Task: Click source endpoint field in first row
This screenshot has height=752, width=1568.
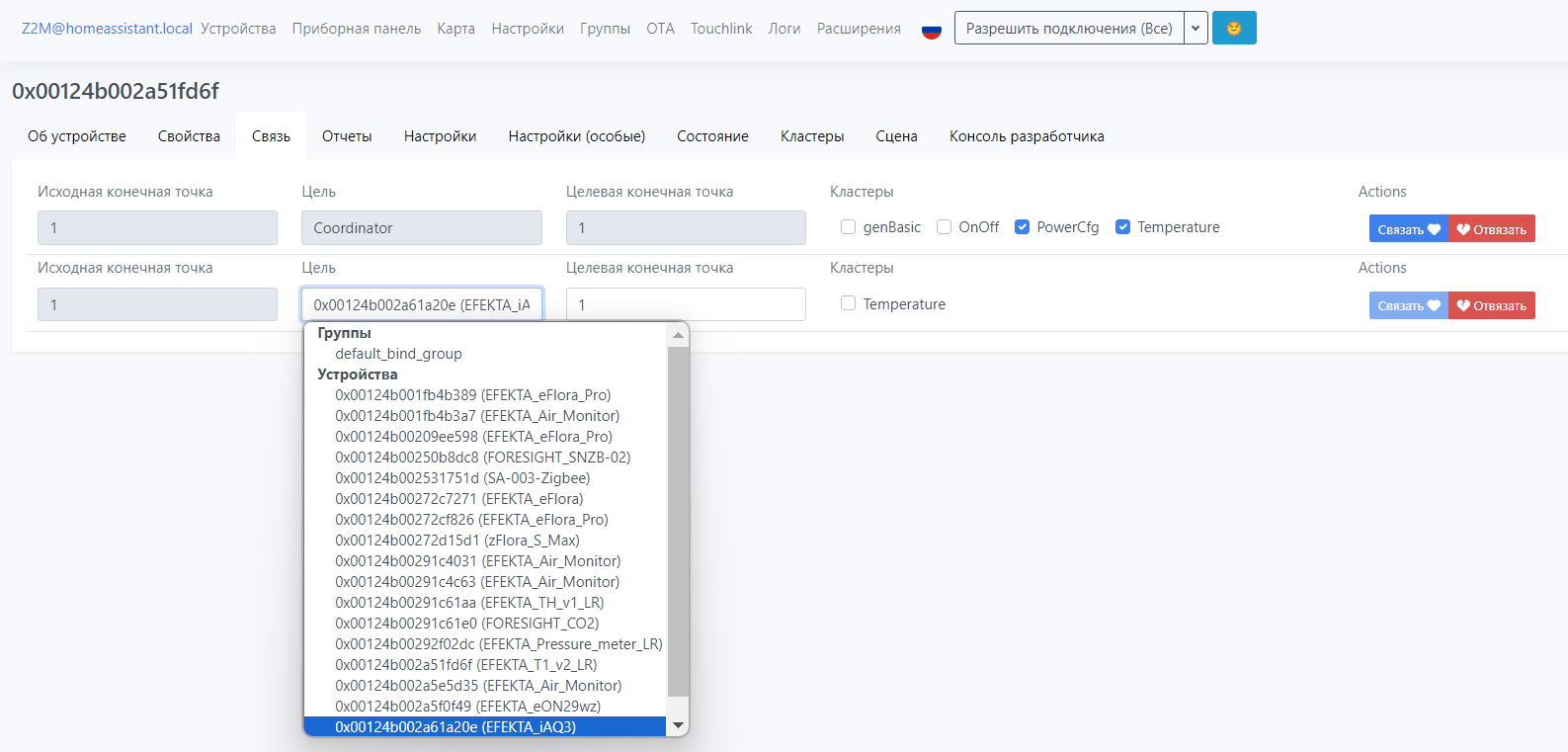Action: tap(157, 228)
